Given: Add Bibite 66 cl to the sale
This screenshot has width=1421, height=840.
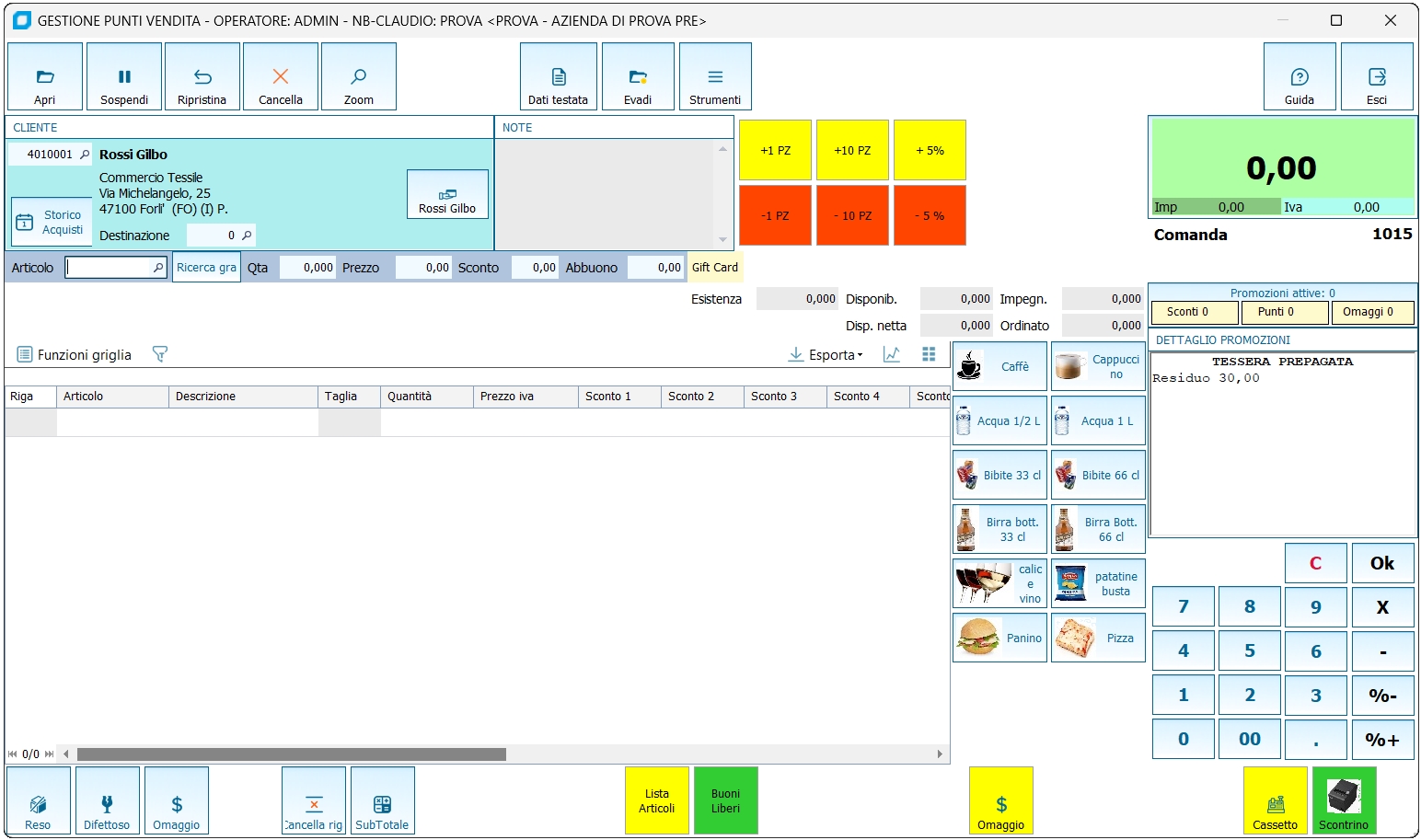Looking at the screenshot, I should pos(1098,475).
